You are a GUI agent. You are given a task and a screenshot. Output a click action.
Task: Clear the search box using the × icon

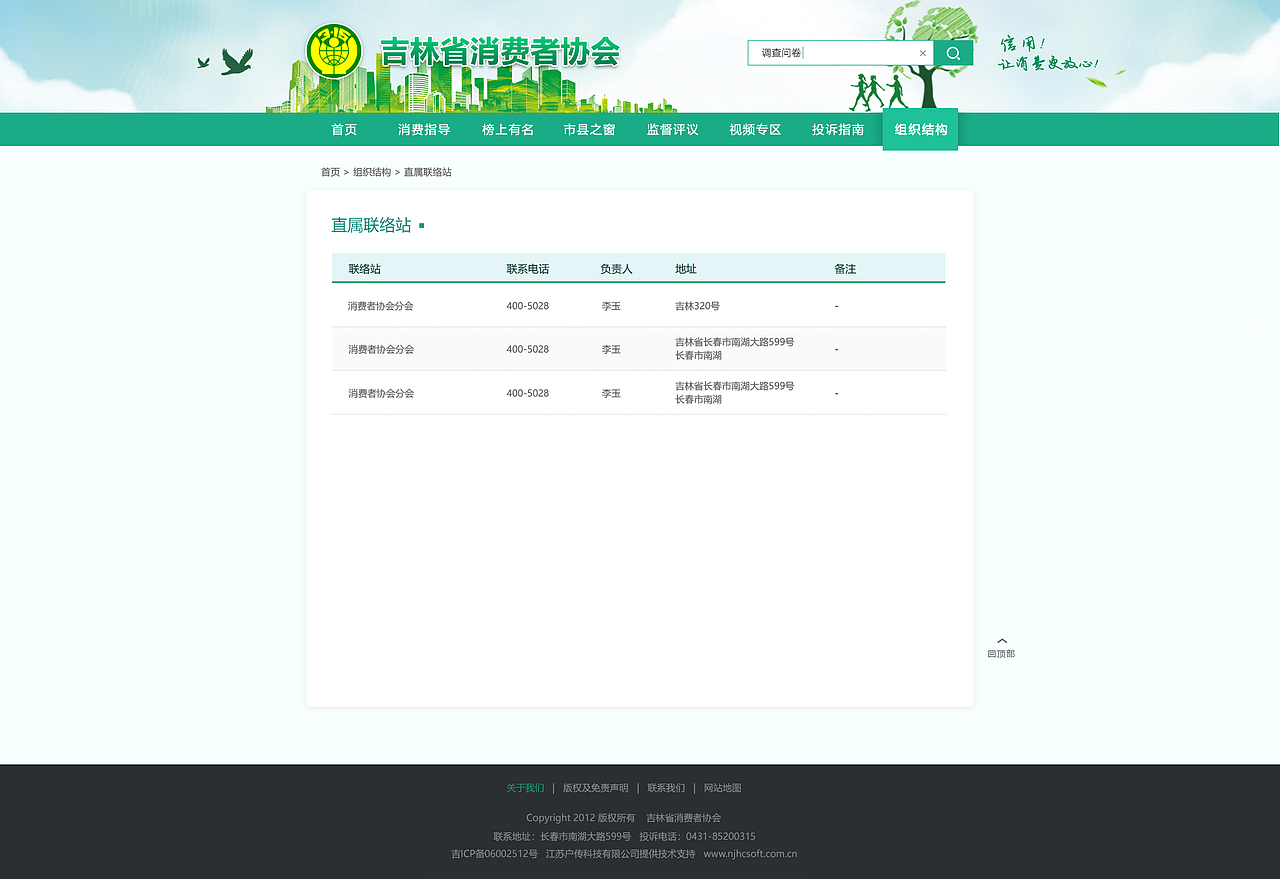(922, 52)
